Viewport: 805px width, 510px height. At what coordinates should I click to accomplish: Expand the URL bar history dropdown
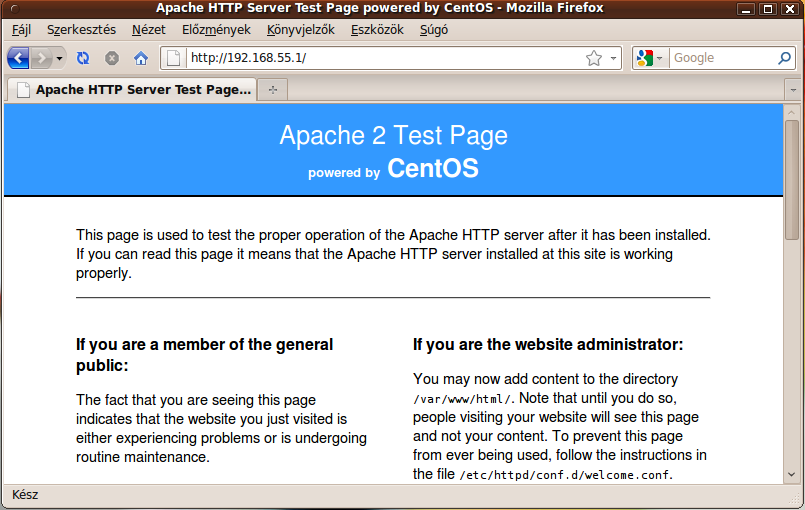[613, 58]
